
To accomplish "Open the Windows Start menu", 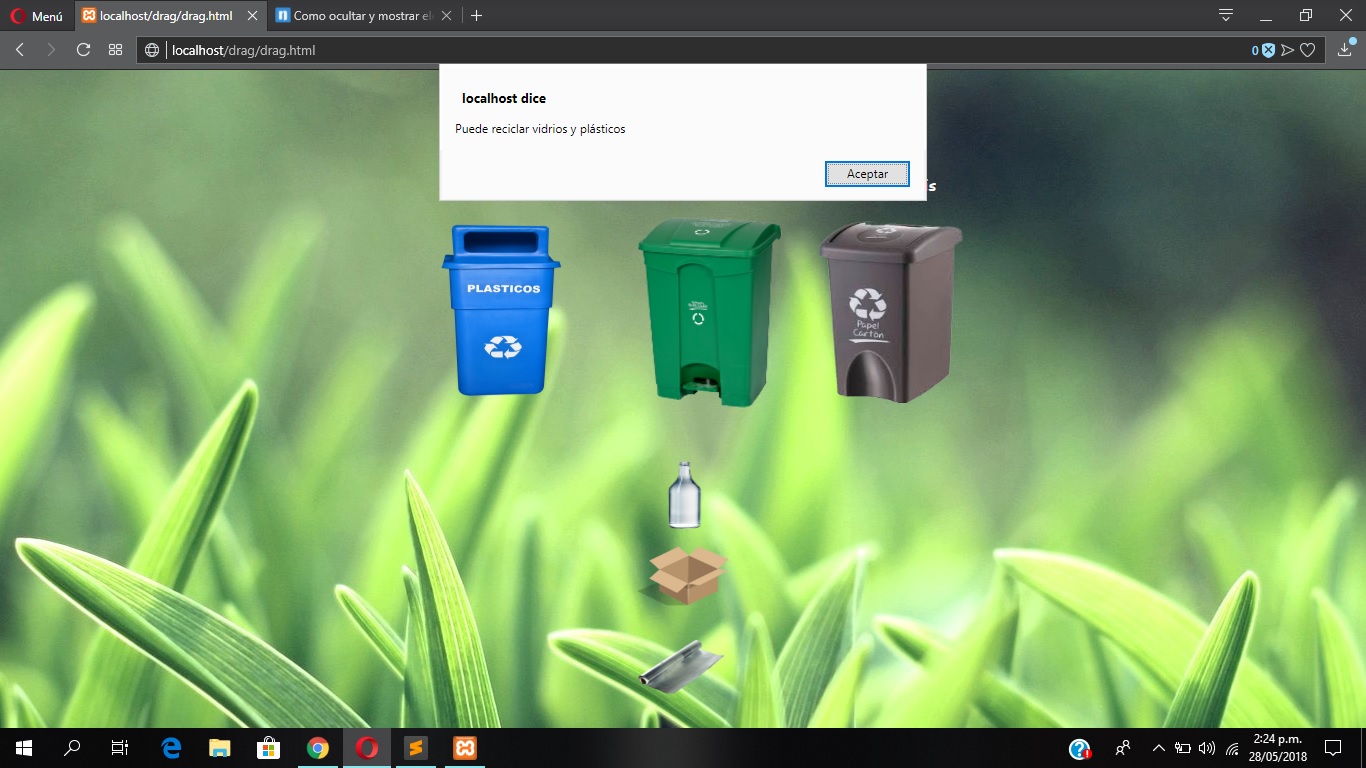I will click(x=24, y=748).
